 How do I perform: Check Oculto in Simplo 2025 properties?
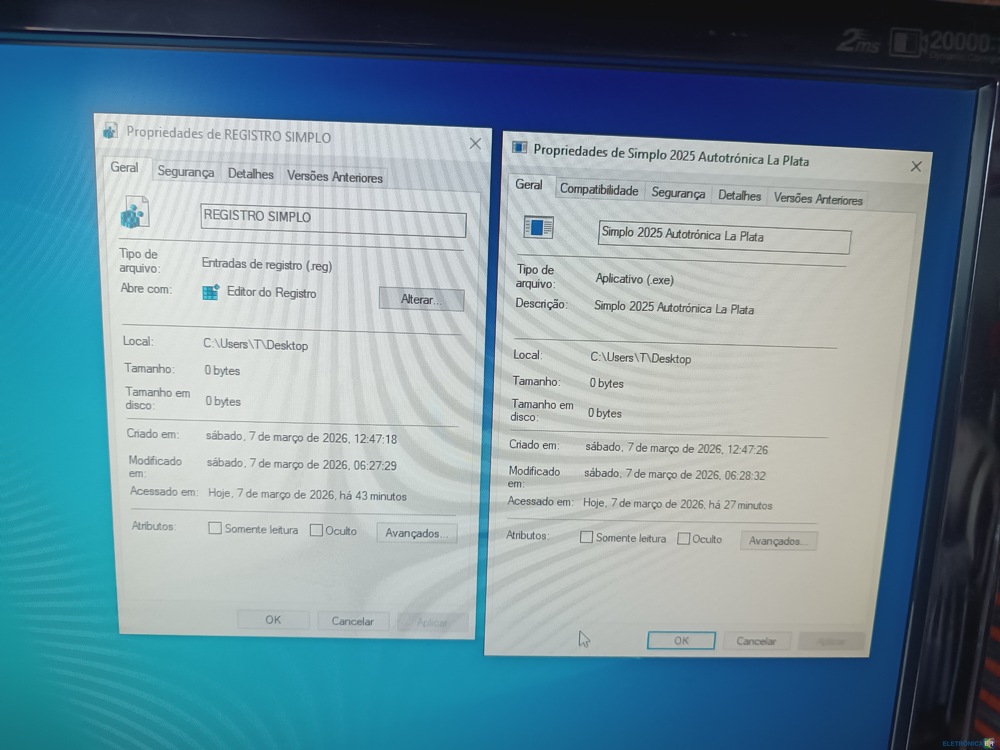click(x=684, y=539)
